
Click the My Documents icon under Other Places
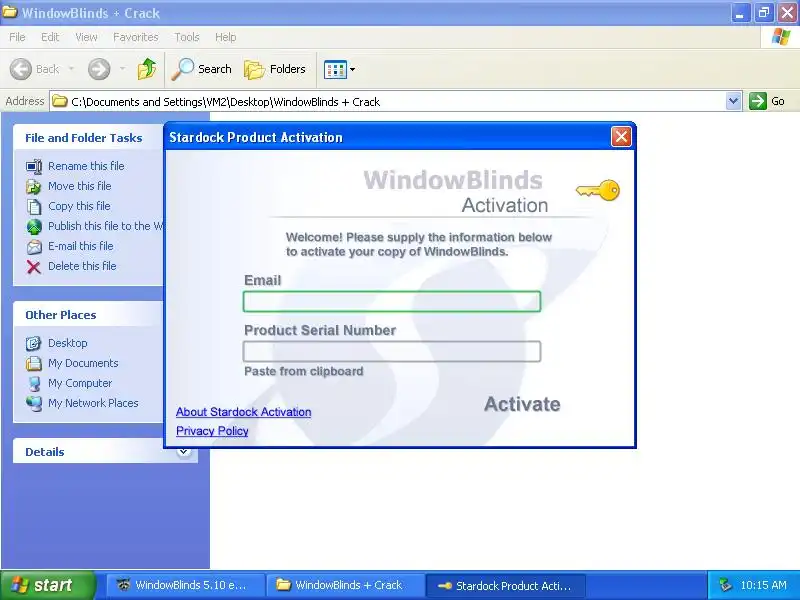pyautogui.click(x=34, y=363)
